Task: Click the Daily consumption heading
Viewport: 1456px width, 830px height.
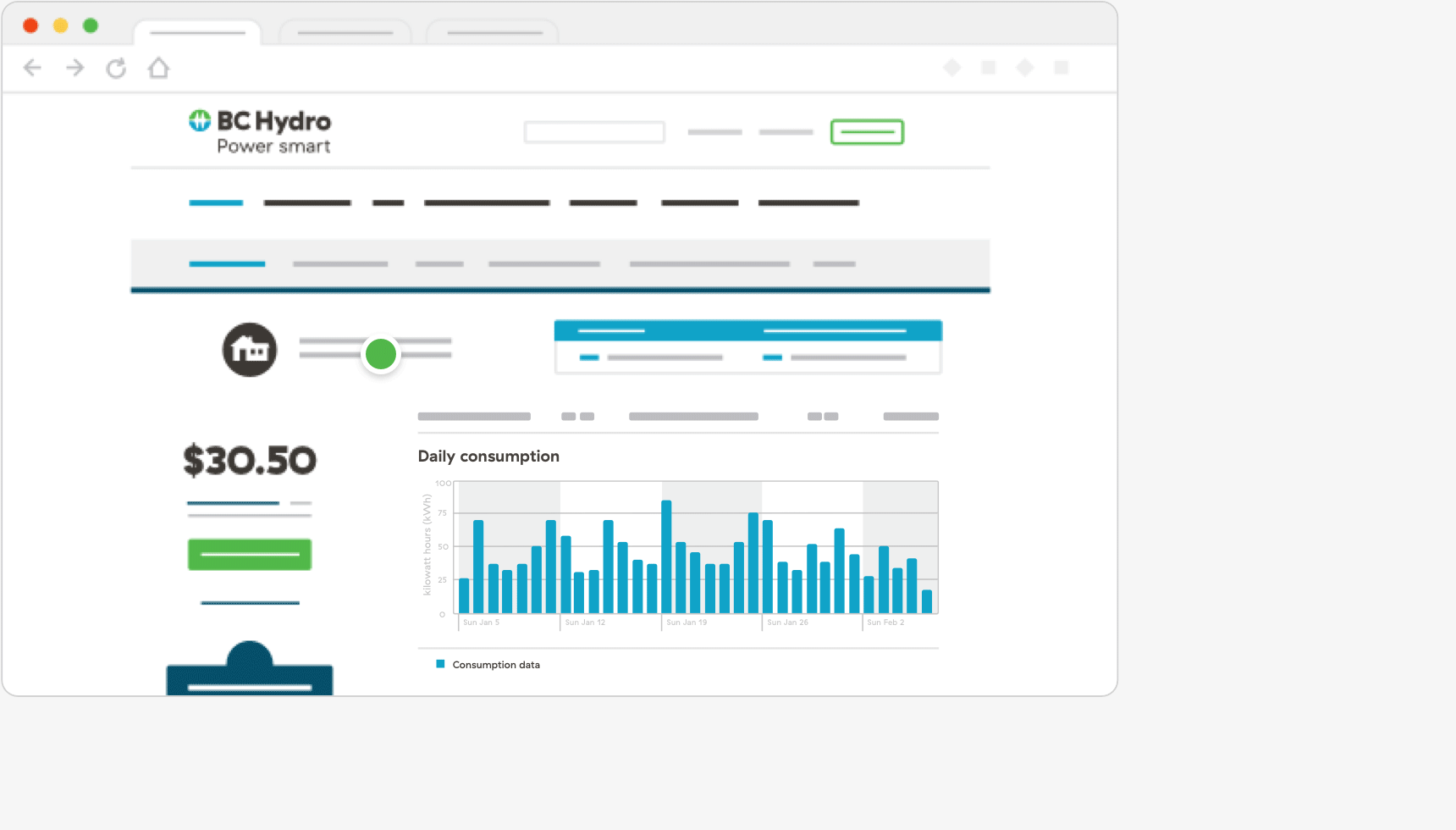Action: [488, 456]
